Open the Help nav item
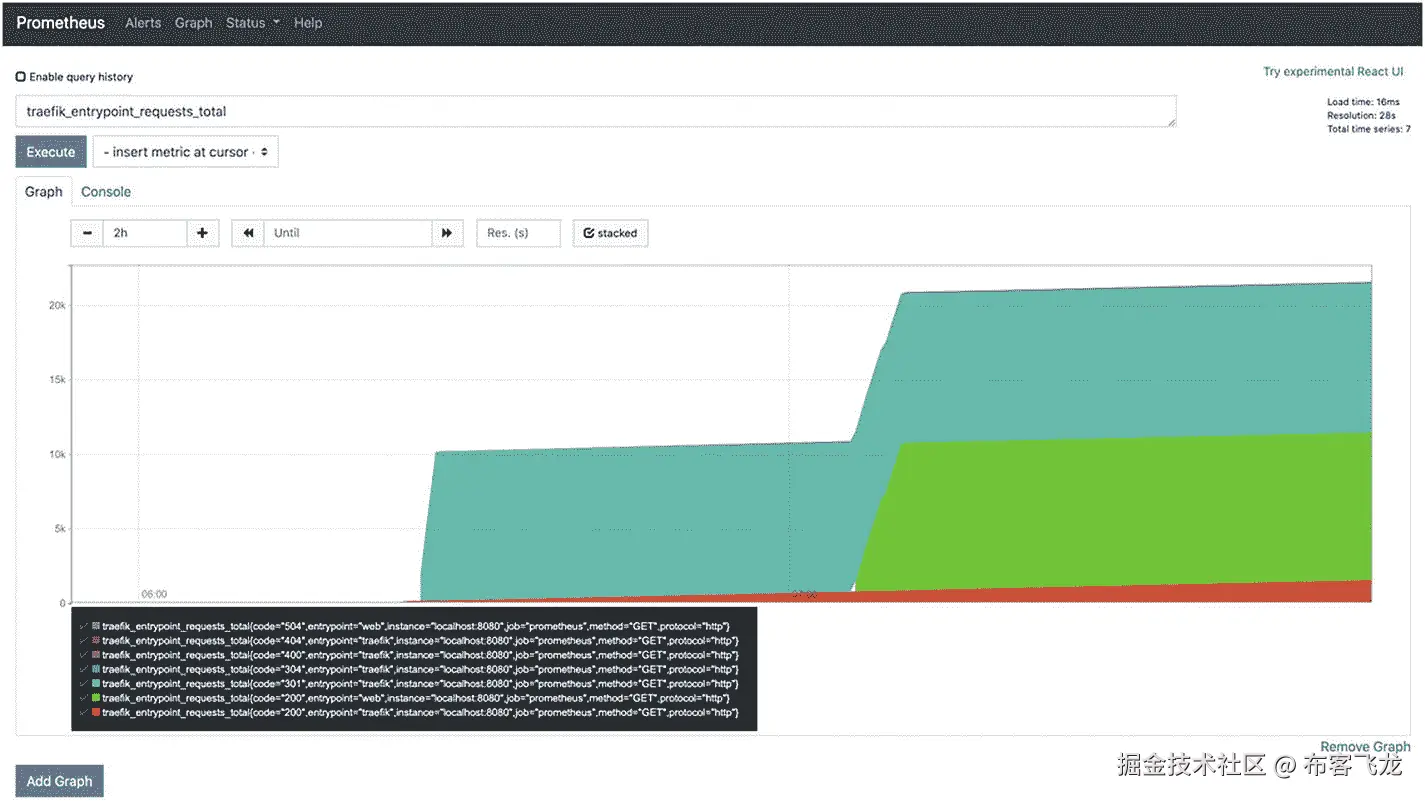1425x801 pixels. pyautogui.click(x=308, y=23)
